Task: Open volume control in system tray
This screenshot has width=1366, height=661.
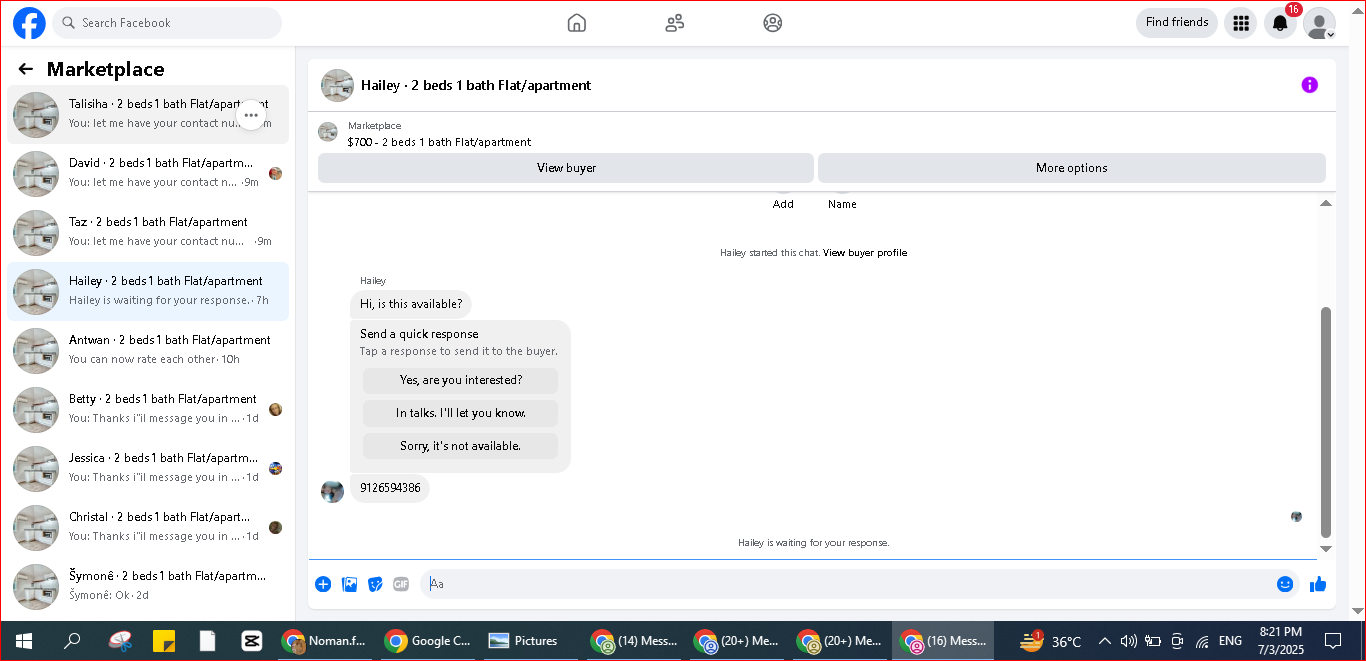Action: [1129, 641]
